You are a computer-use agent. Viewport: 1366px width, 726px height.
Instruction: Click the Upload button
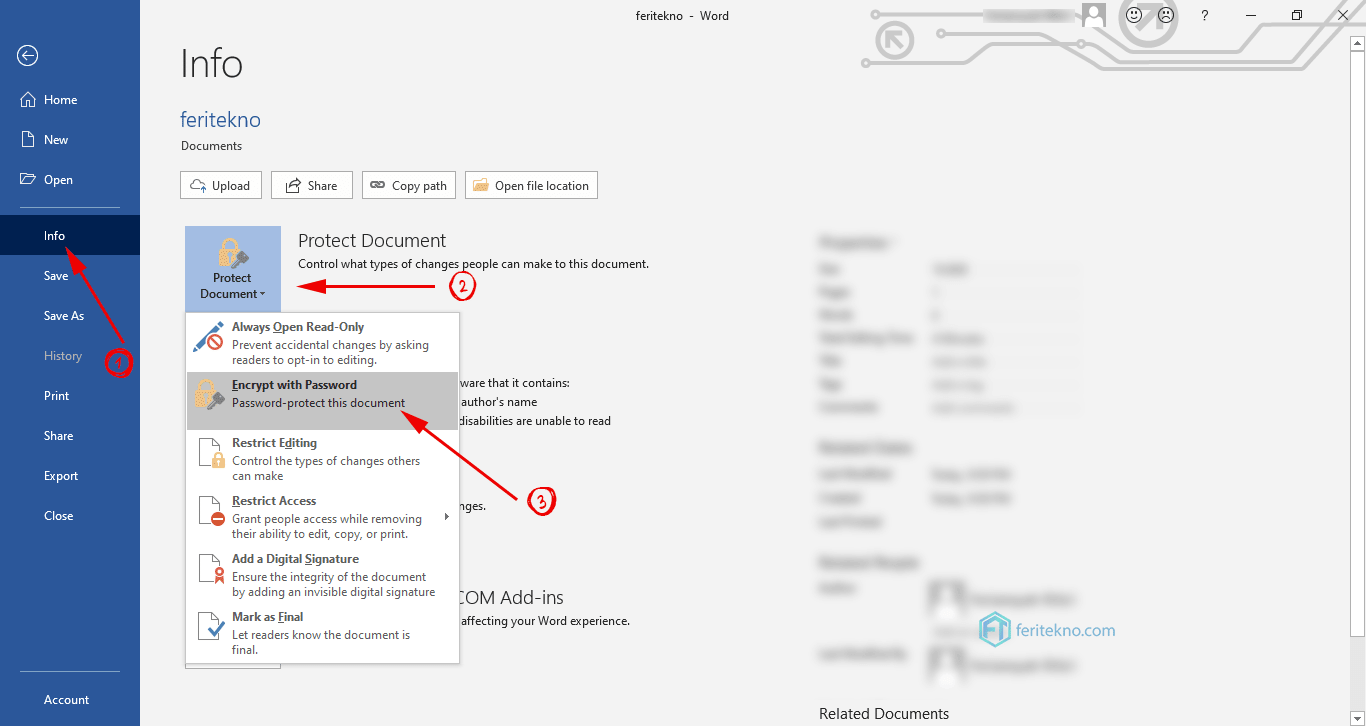221,185
